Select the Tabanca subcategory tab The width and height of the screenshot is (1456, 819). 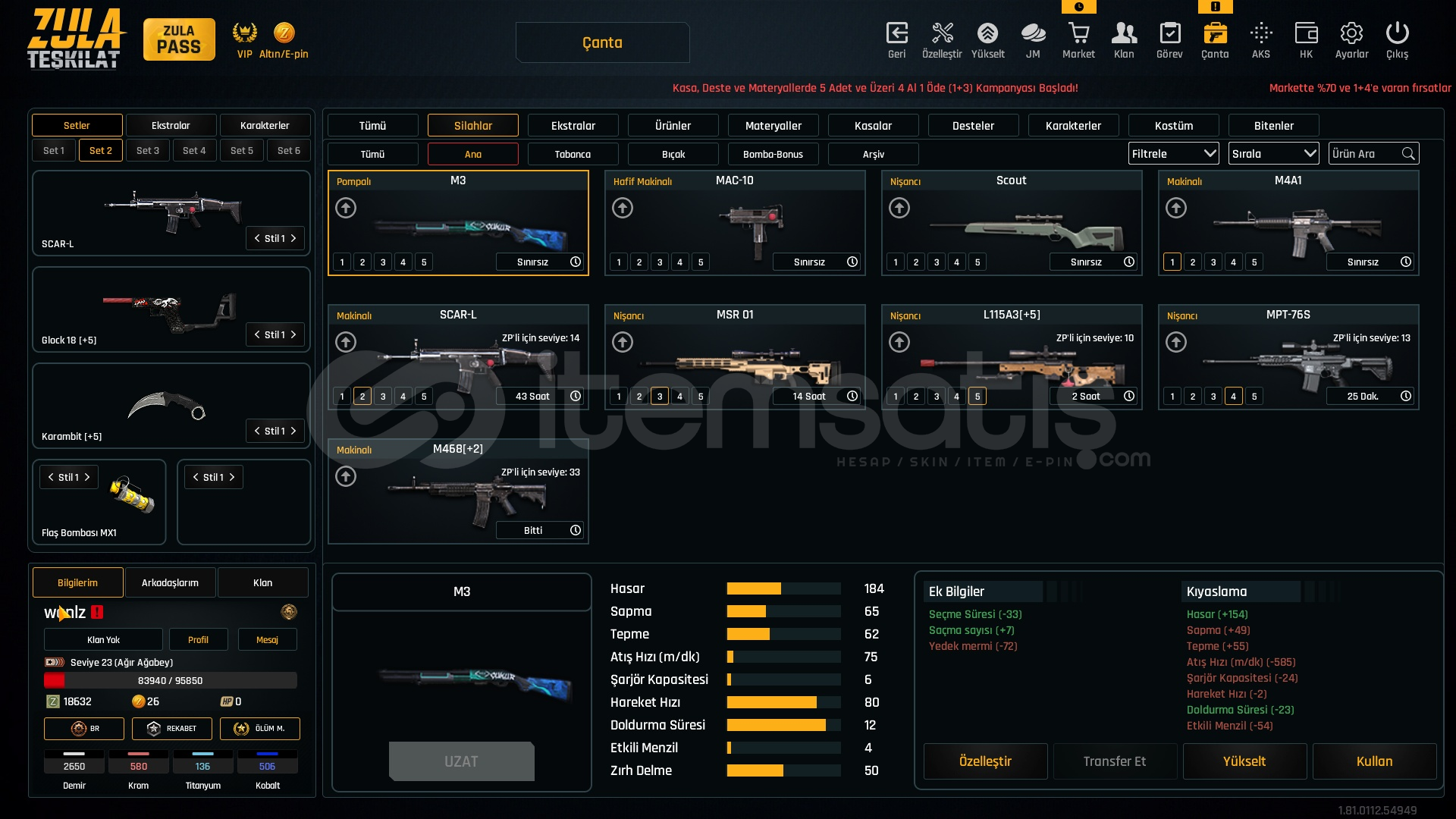[x=573, y=155]
